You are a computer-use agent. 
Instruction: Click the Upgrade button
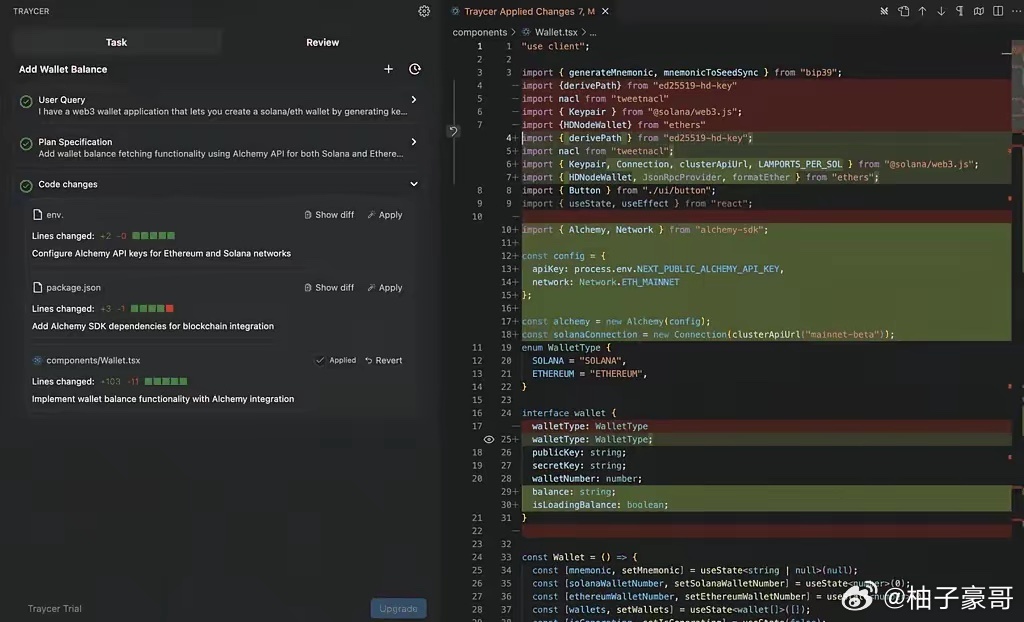[398, 608]
